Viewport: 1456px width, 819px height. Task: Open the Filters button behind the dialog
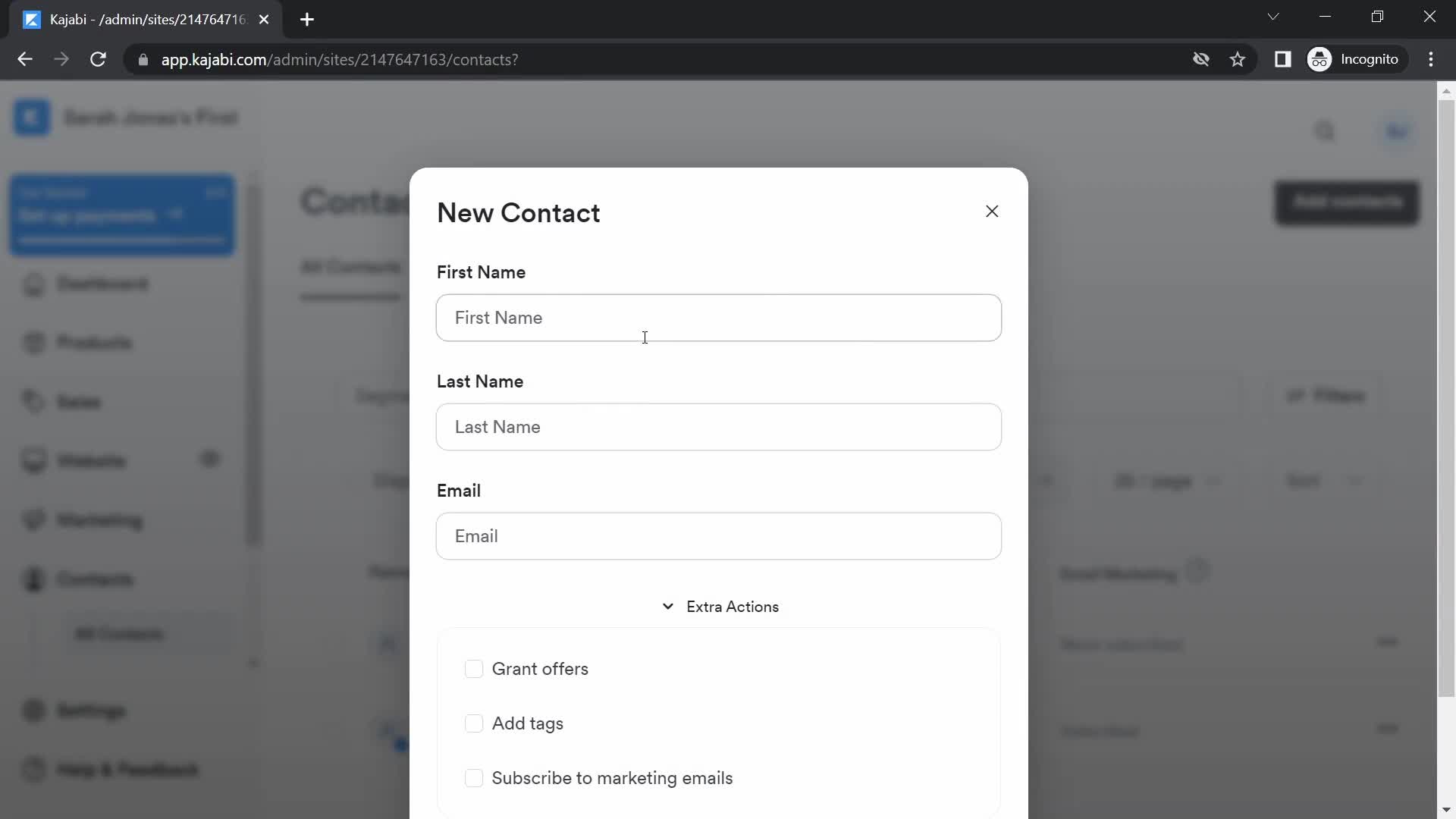[1326, 396]
